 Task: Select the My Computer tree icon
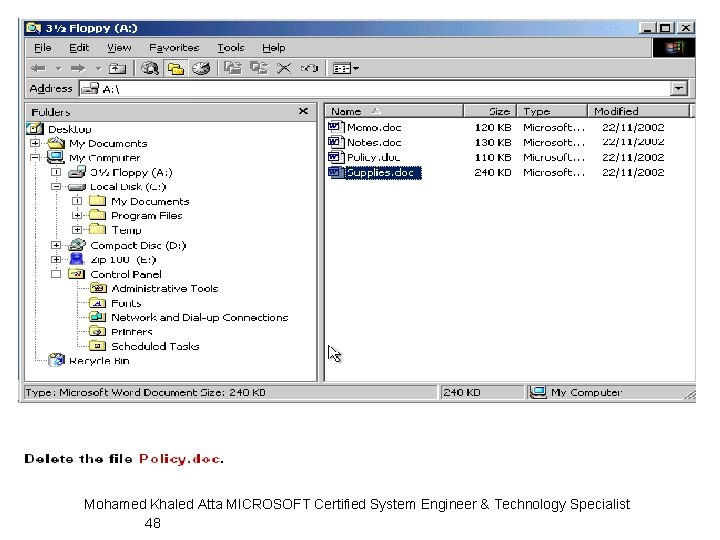pos(56,158)
